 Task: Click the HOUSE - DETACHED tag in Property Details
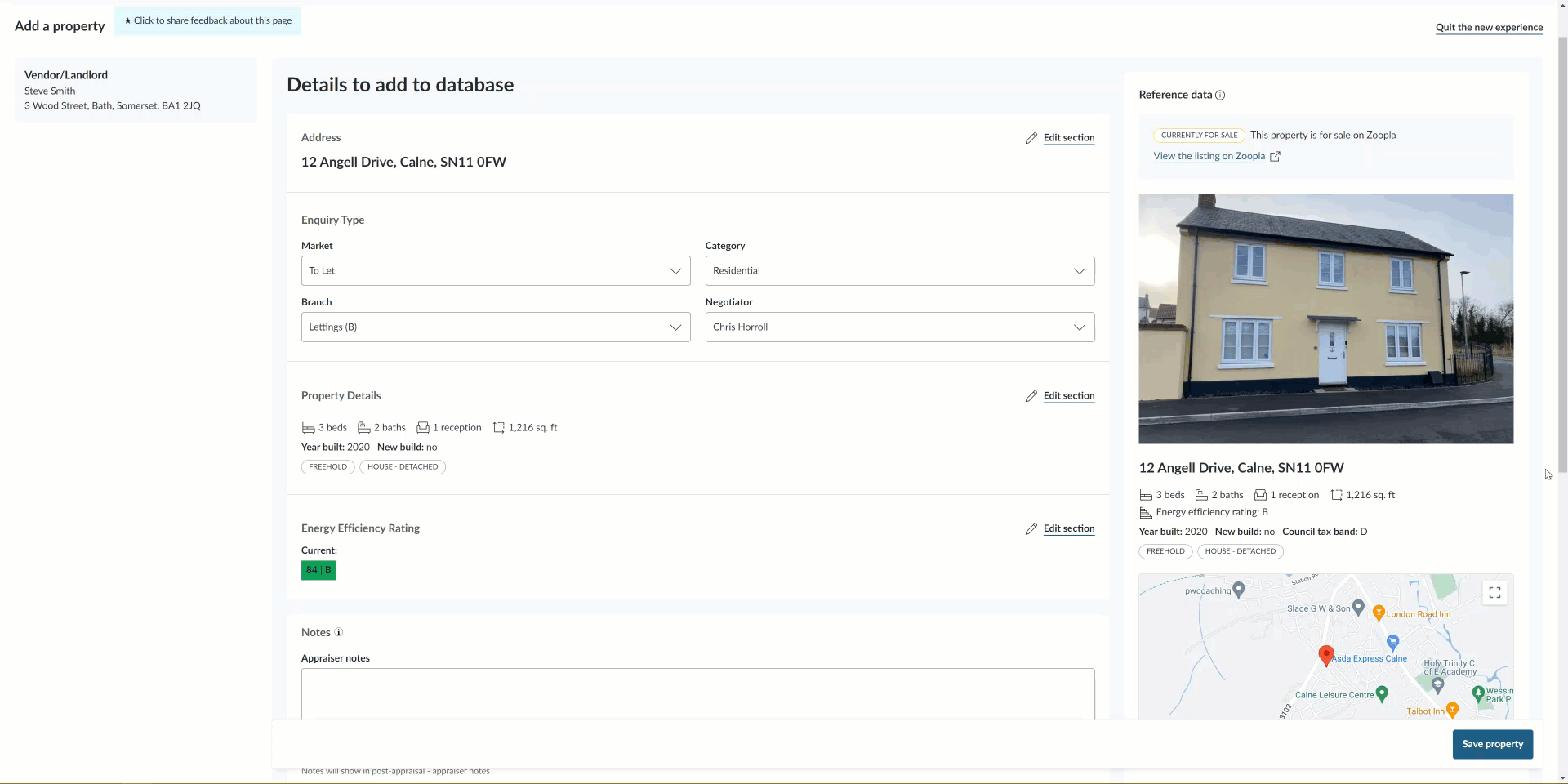coord(403,467)
